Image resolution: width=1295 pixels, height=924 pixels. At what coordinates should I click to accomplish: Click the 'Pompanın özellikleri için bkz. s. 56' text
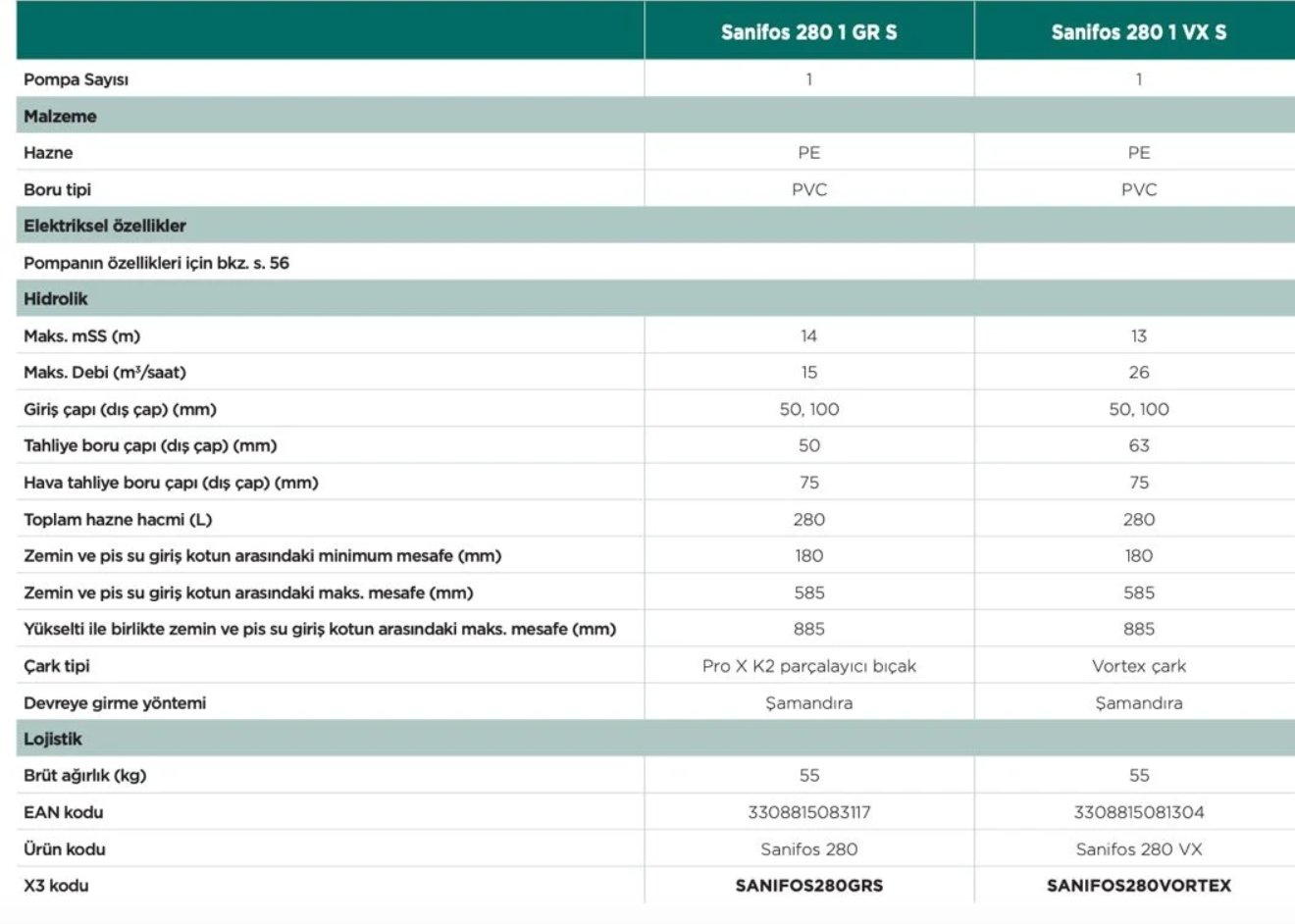pos(156,263)
